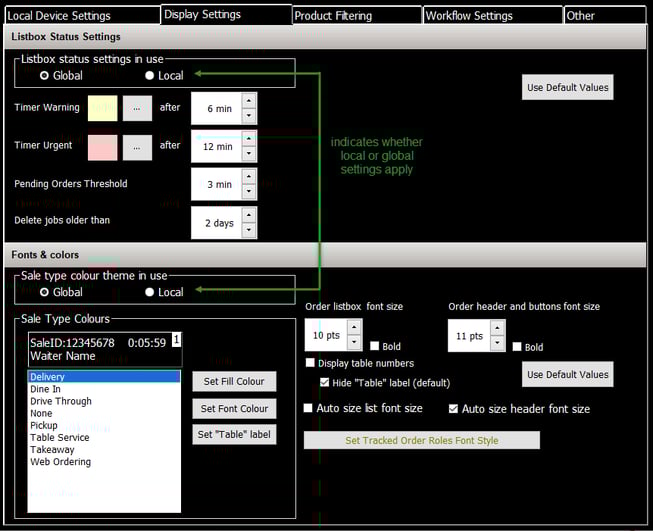Image resolution: width=653 pixels, height=531 pixels.
Task: Click Use Default Values in Fonts section
Action: click(567, 374)
